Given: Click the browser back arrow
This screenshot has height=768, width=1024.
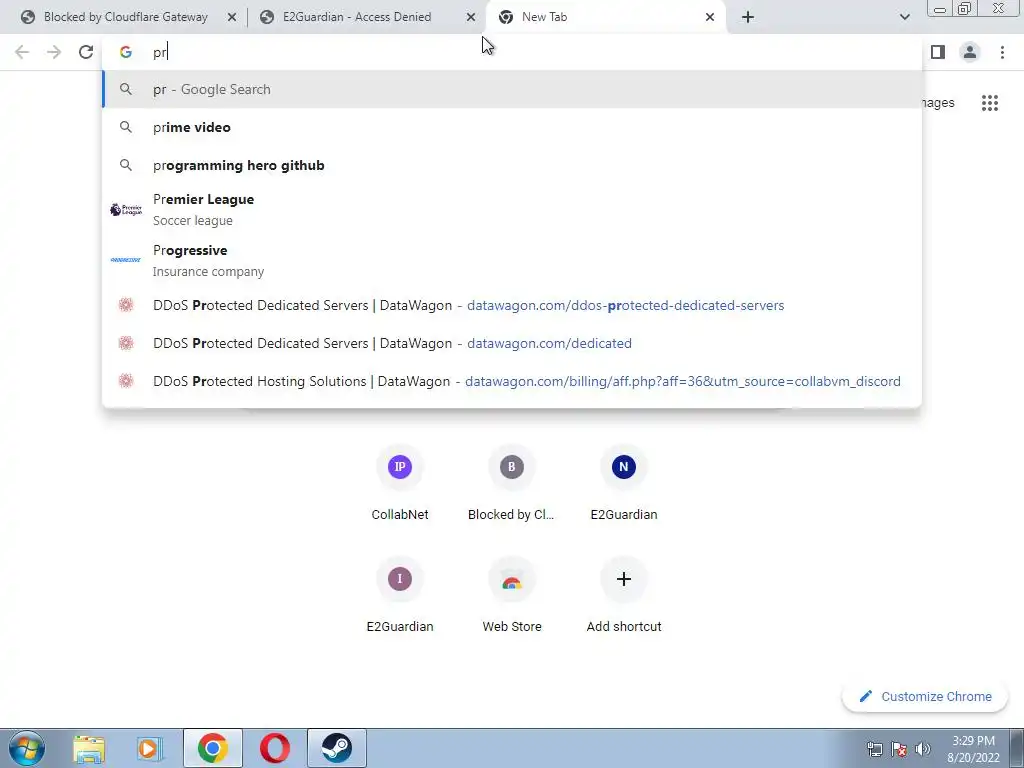Looking at the screenshot, I should pos(22,52).
